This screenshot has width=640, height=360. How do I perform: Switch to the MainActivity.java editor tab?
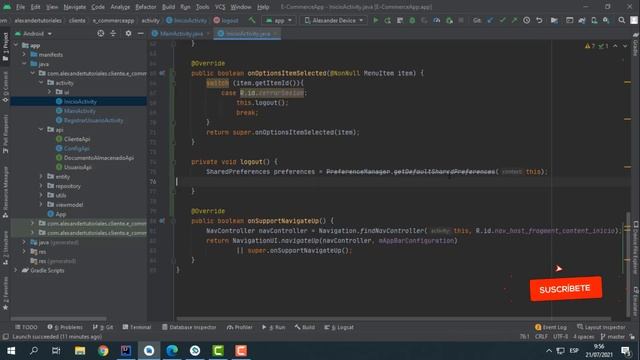[x=181, y=34]
